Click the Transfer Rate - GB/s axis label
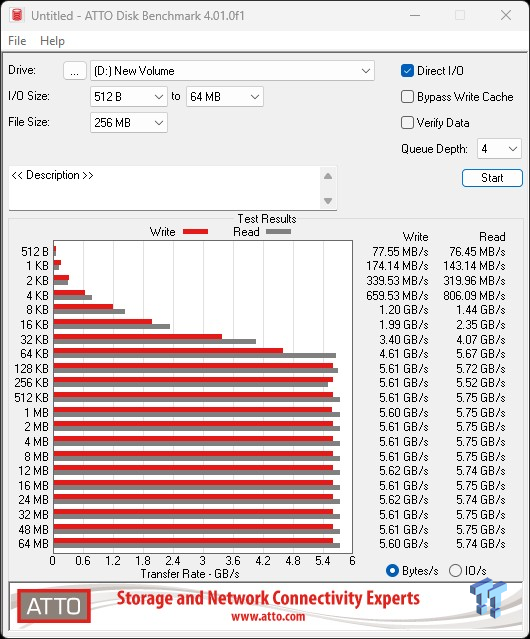Image resolution: width=530 pixels, height=639 pixels. point(190,574)
